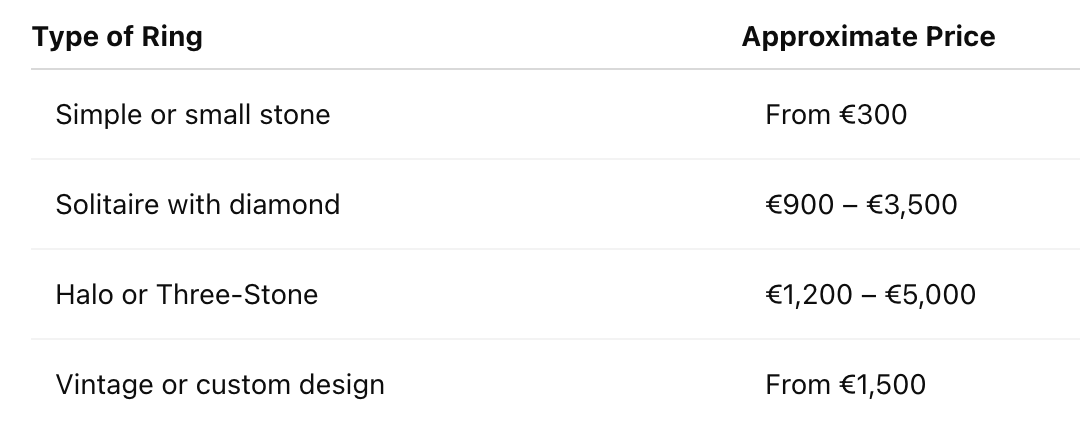Viewport: 1080px width, 438px height.
Task: Select the 'Simple or small stone' cell
Action: [x=193, y=114]
